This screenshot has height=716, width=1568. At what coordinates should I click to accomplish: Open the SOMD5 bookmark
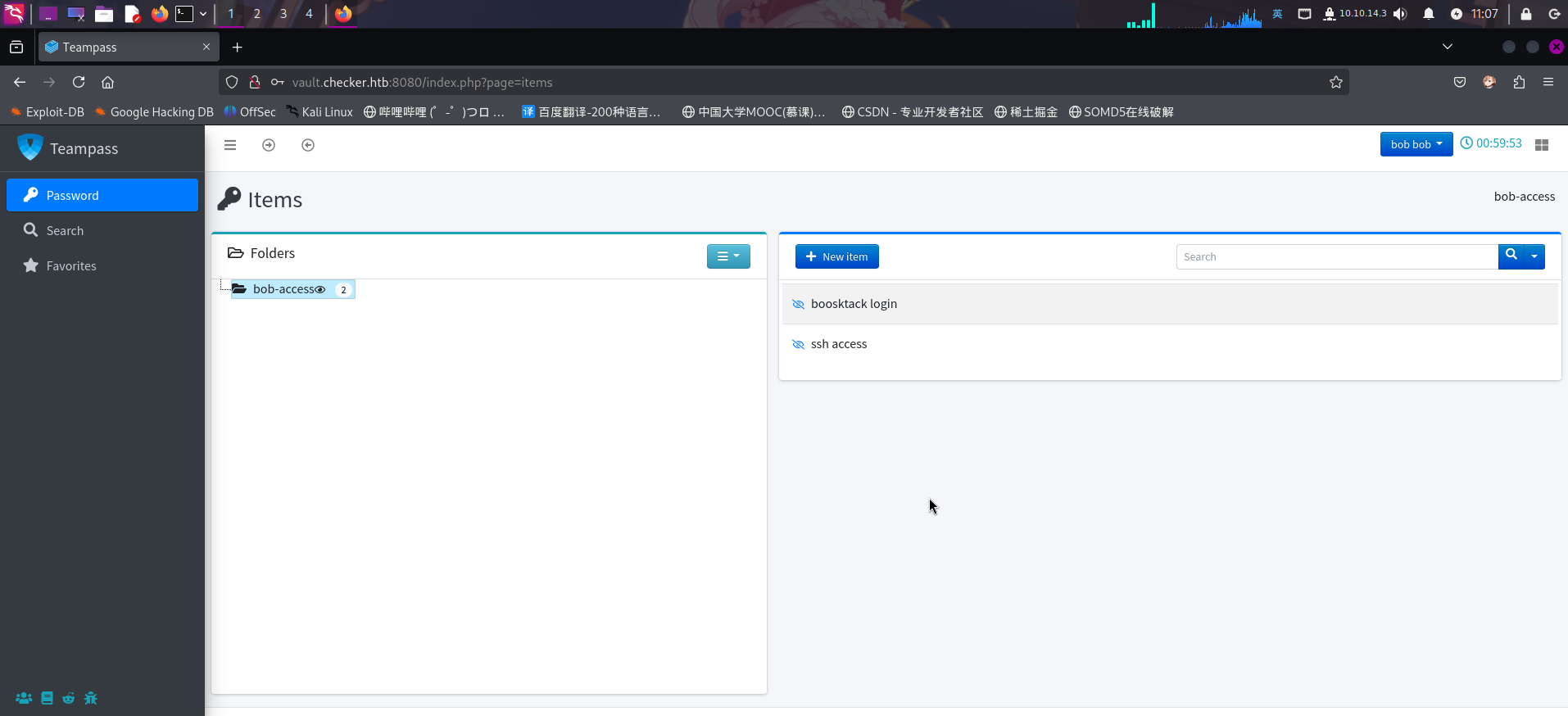click(x=1122, y=112)
